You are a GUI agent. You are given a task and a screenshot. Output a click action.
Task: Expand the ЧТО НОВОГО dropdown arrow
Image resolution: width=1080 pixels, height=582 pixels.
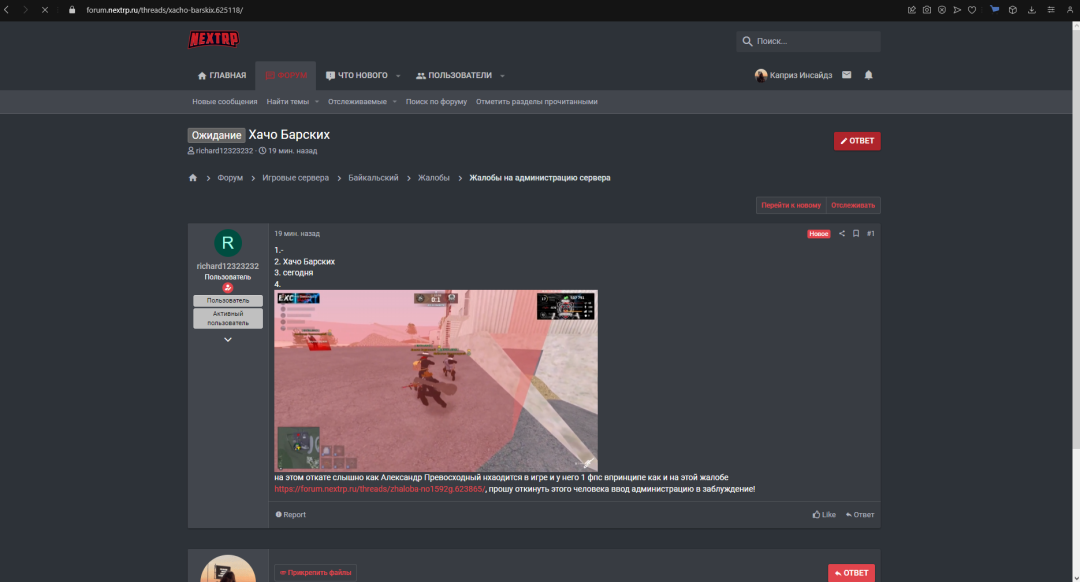[x=398, y=76]
